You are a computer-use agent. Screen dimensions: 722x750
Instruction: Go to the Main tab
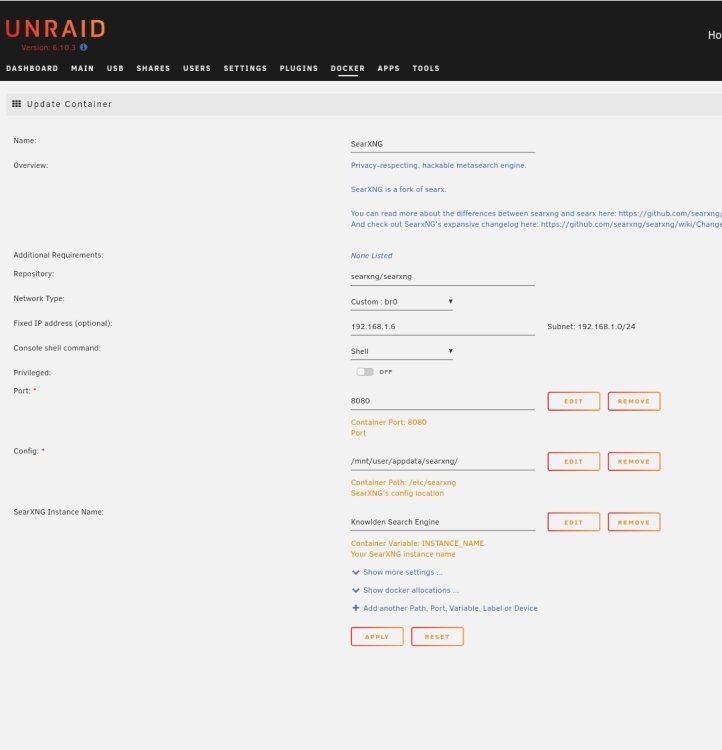(x=82, y=68)
